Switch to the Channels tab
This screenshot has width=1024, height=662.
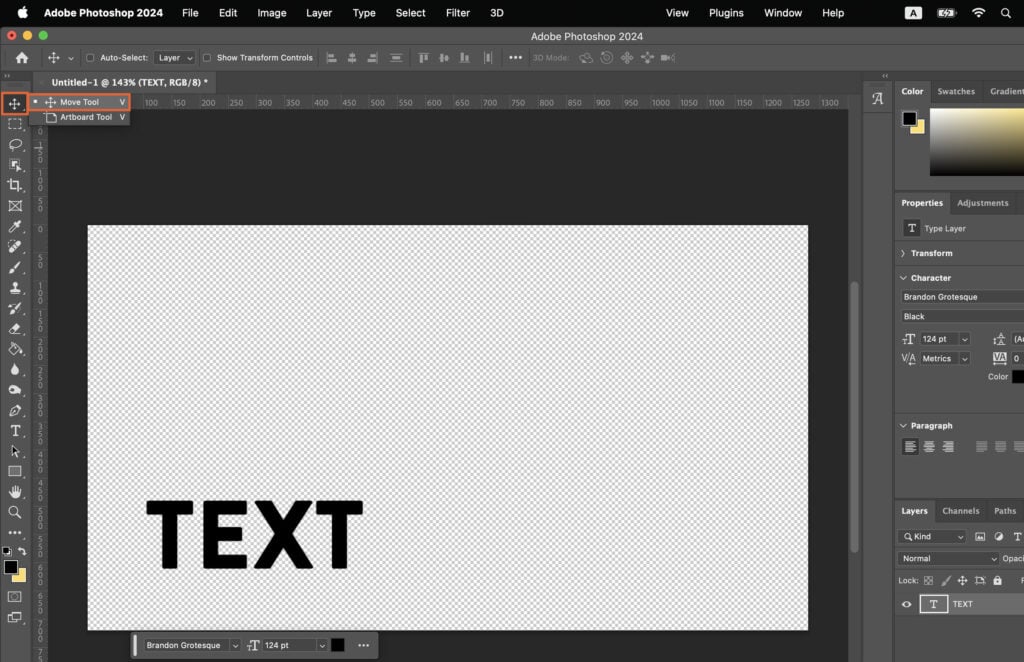961,511
